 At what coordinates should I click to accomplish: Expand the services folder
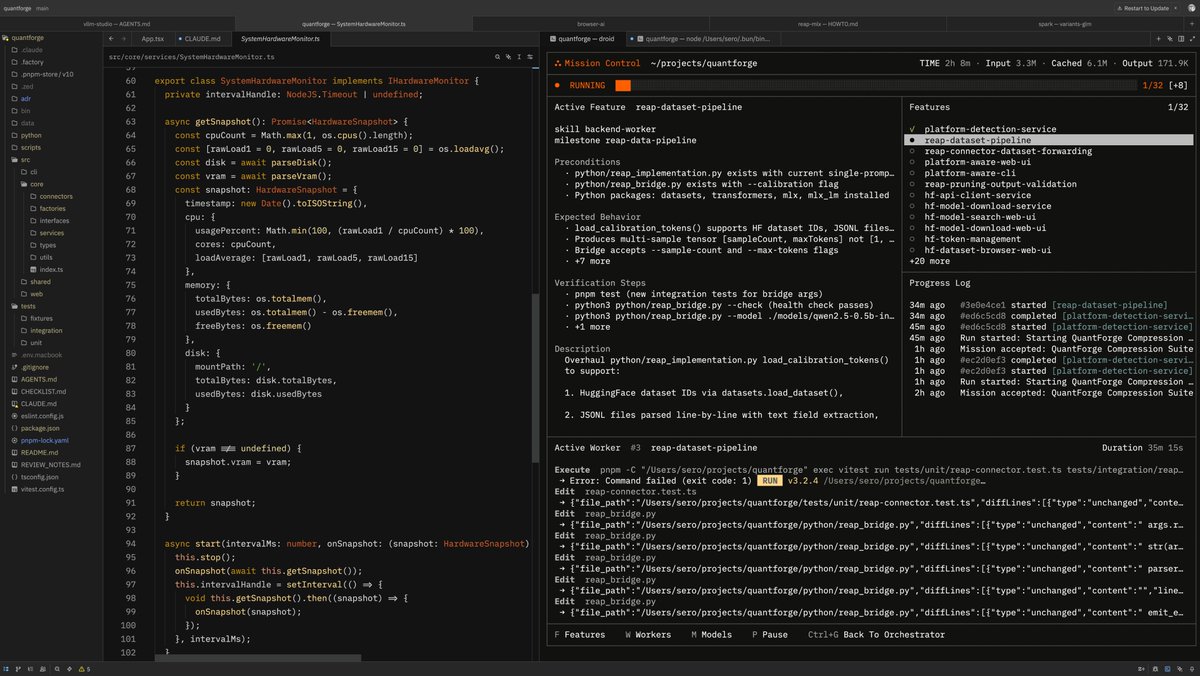(51, 233)
